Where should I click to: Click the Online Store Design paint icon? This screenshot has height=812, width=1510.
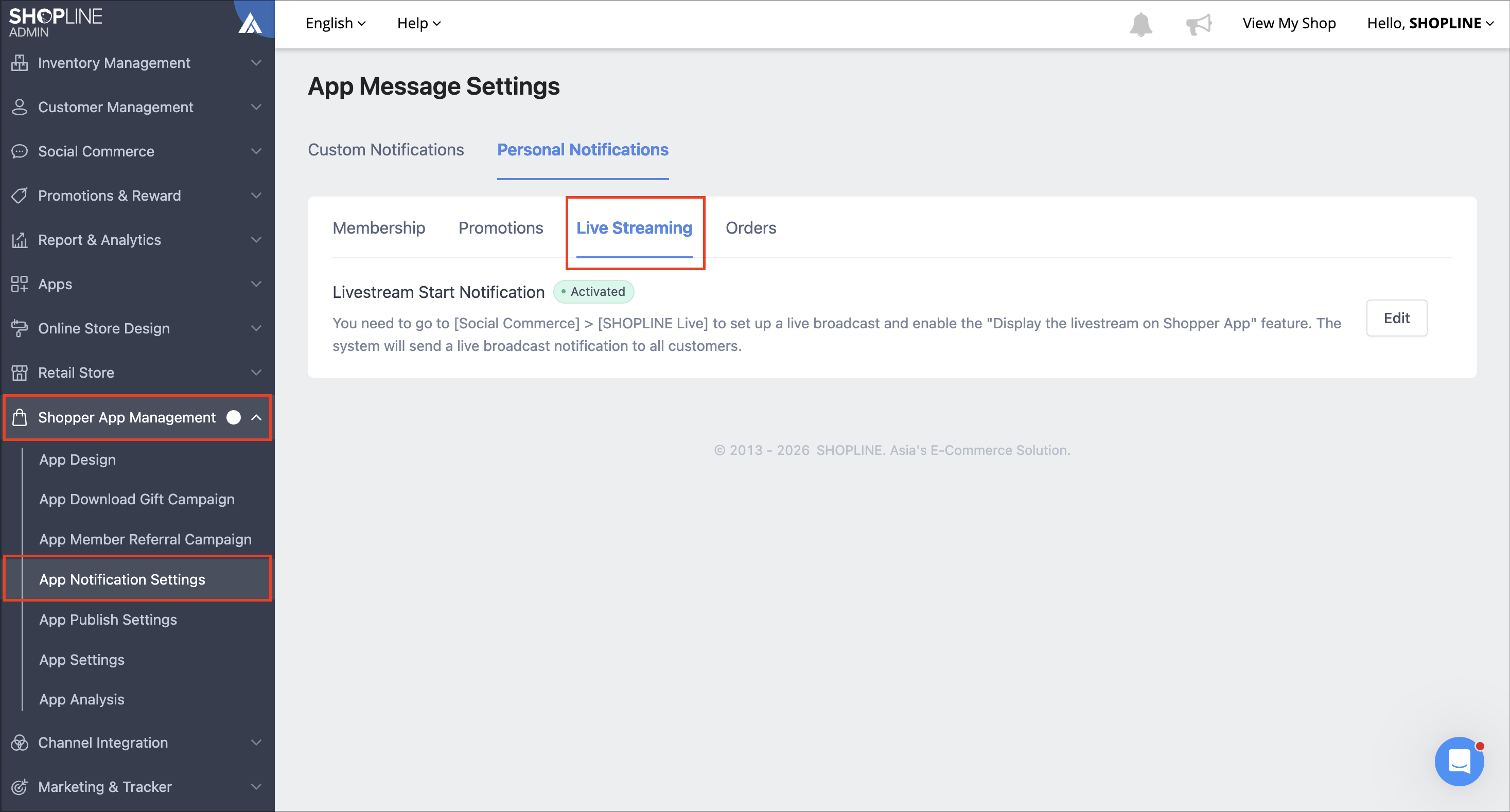coord(20,328)
